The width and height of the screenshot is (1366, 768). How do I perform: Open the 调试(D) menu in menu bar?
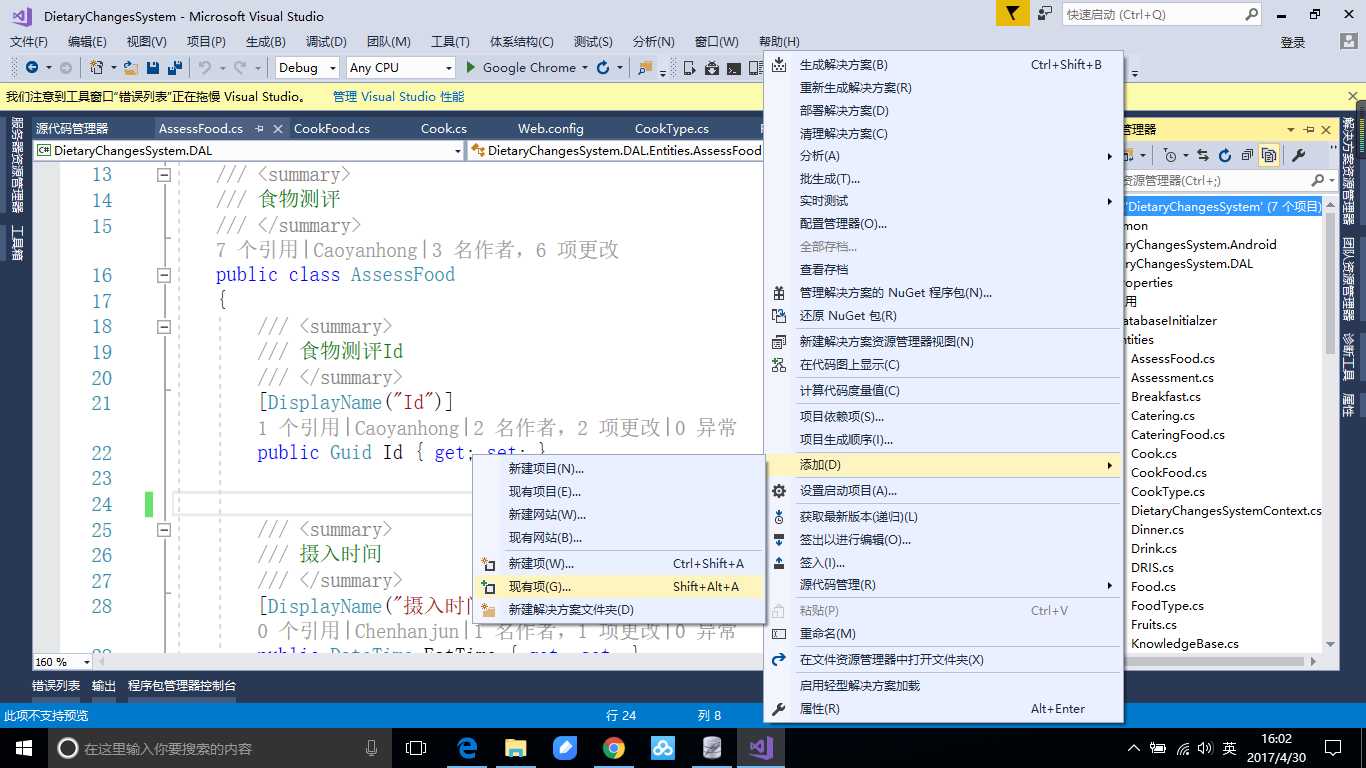[326, 41]
